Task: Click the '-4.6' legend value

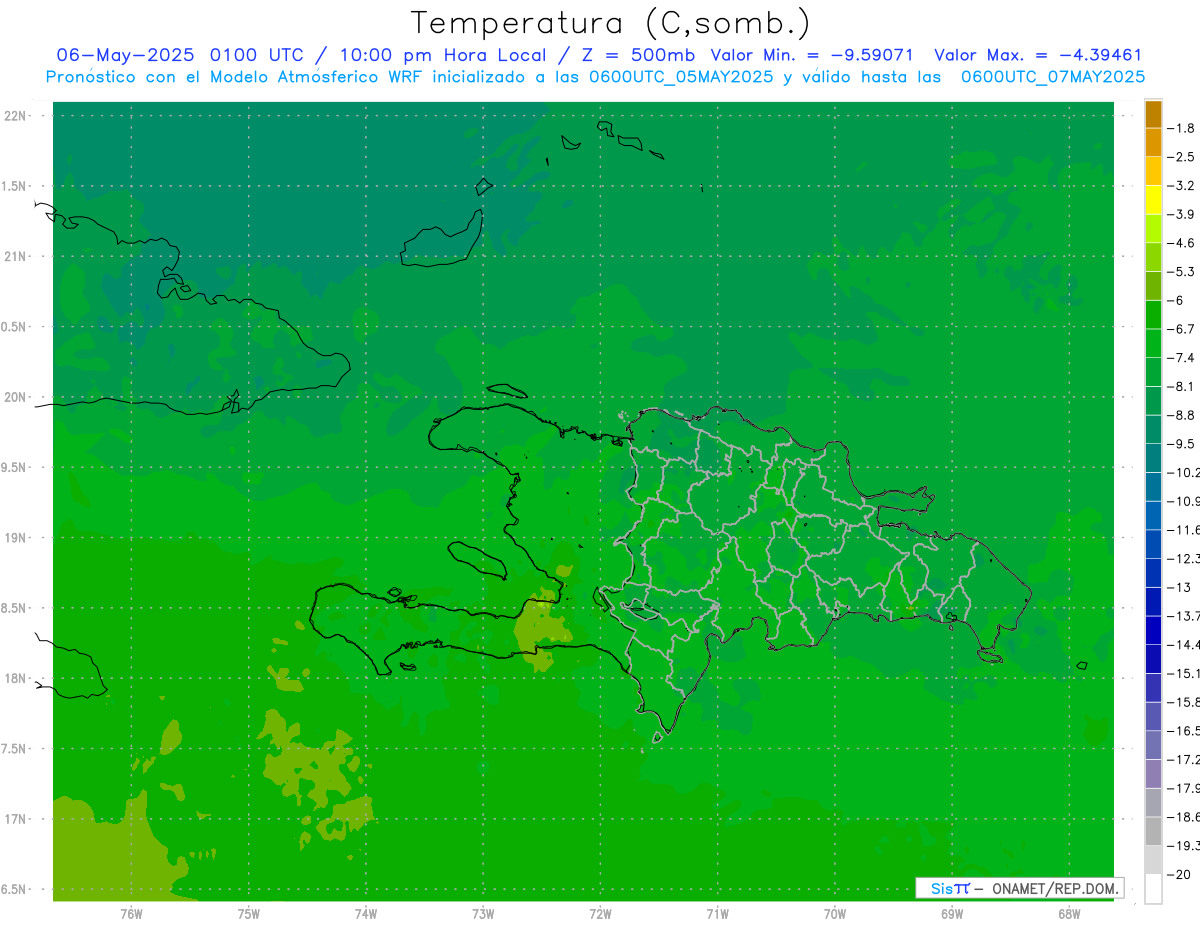Action: (1181, 243)
